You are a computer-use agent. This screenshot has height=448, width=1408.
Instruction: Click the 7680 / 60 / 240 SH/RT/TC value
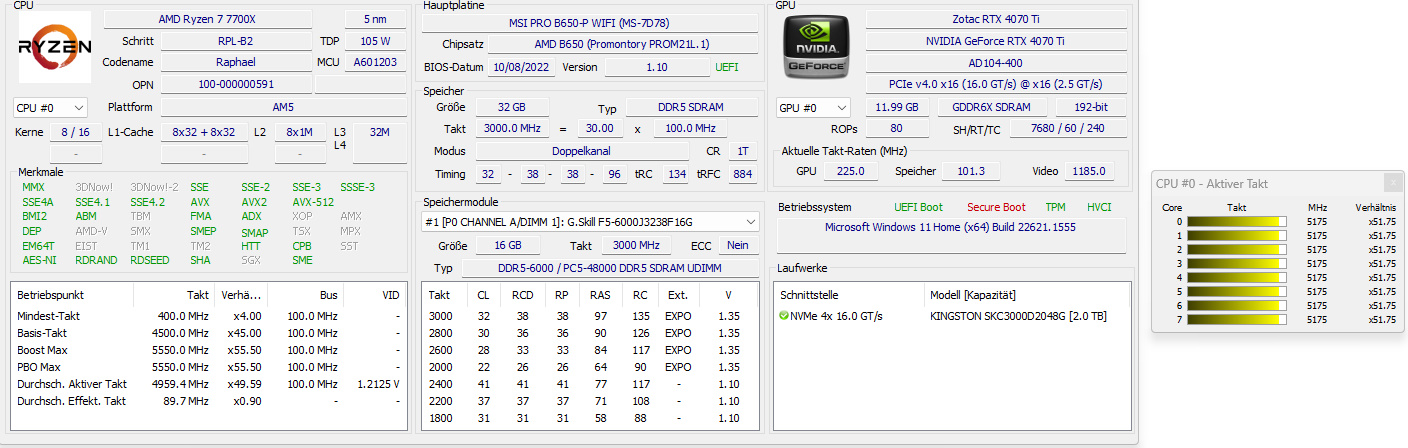[x=1068, y=129]
